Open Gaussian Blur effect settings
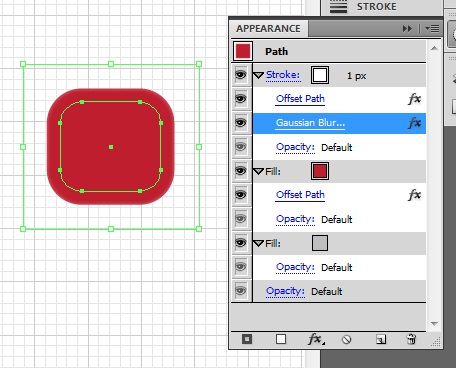 tap(310, 123)
